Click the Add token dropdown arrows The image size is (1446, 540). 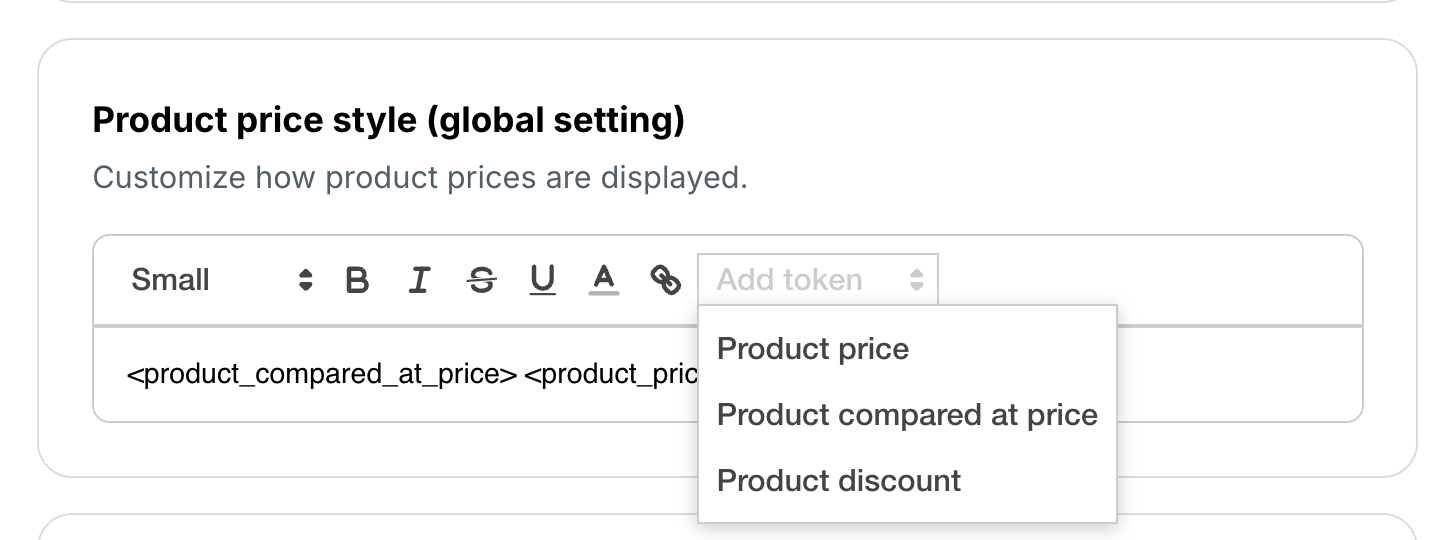point(916,281)
